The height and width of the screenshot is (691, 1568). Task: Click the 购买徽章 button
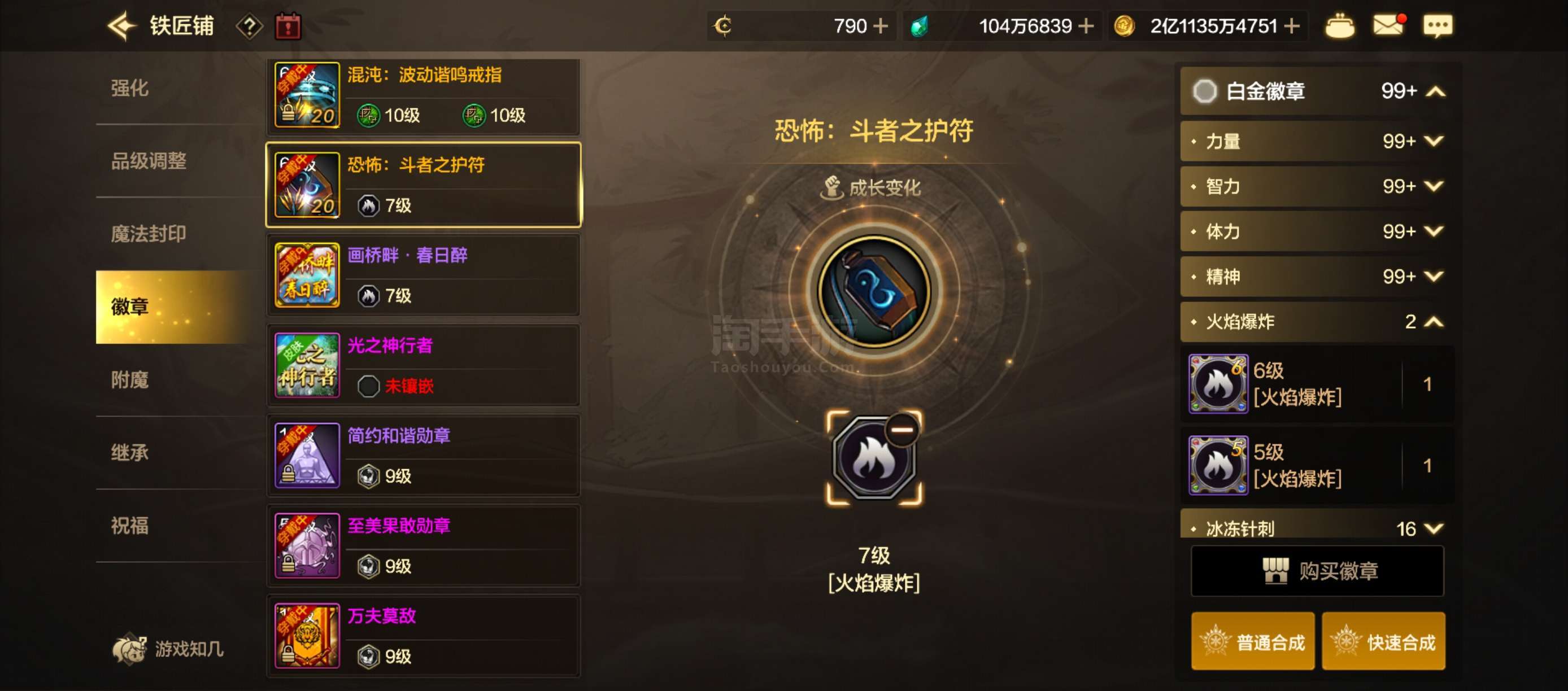1317,571
